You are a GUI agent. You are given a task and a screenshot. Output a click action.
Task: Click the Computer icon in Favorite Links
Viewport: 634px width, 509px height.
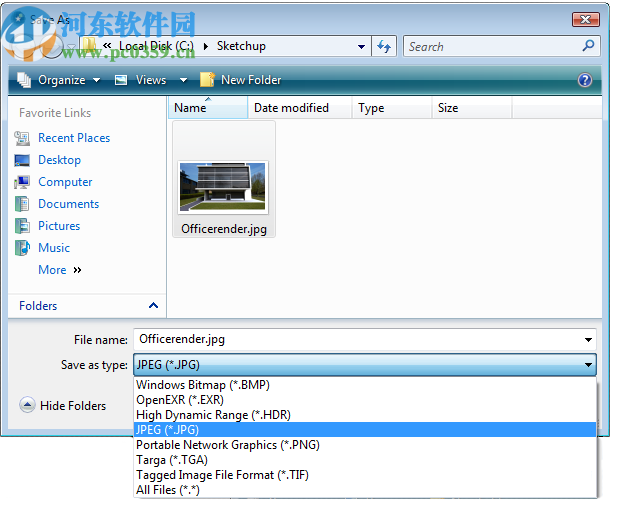(x=22, y=182)
